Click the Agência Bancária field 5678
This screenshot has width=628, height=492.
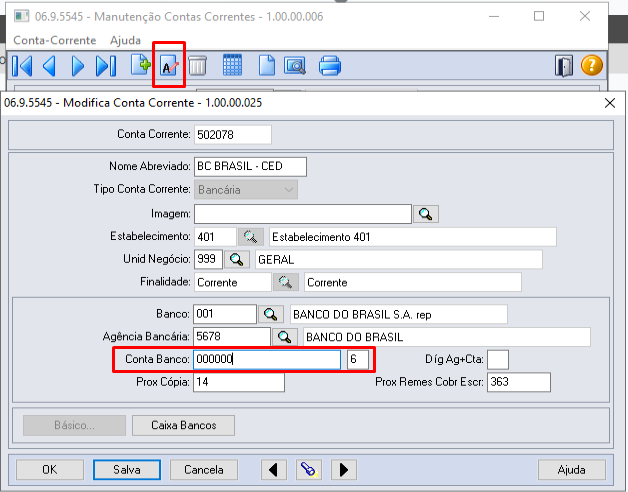click(x=232, y=337)
